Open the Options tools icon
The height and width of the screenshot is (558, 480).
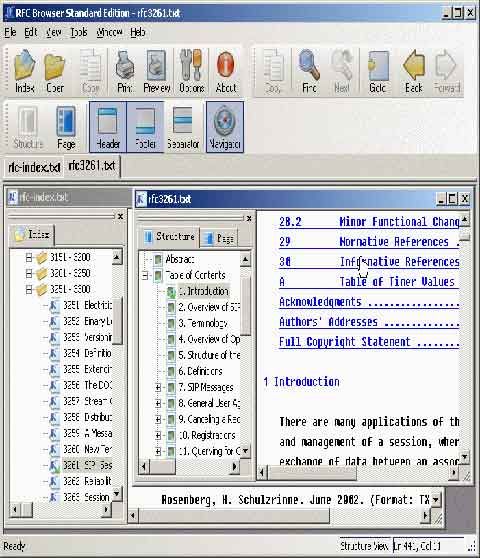coord(191,72)
